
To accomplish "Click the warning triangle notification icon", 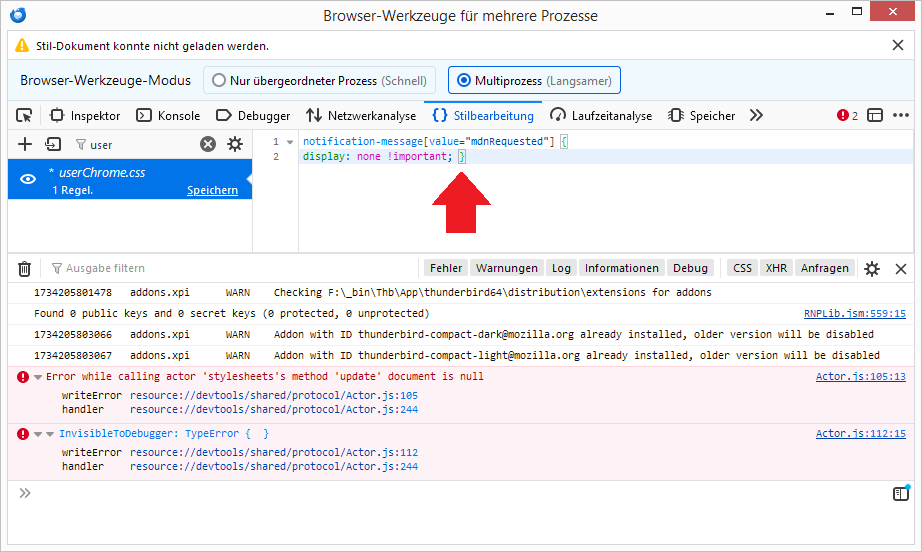I will [x=22, y=45].
